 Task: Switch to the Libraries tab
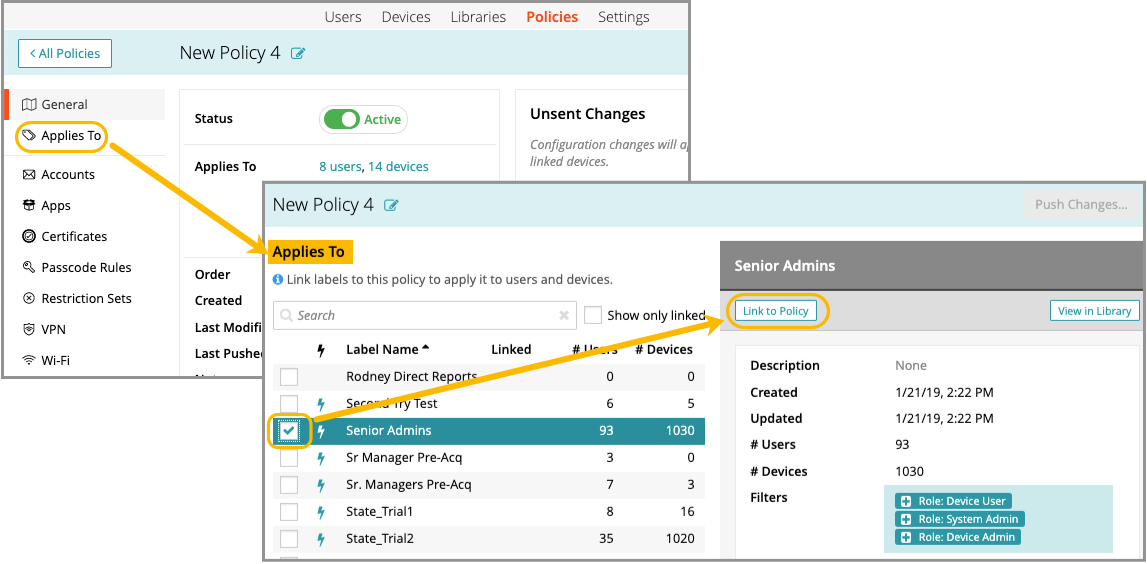[x=478, y=17]
